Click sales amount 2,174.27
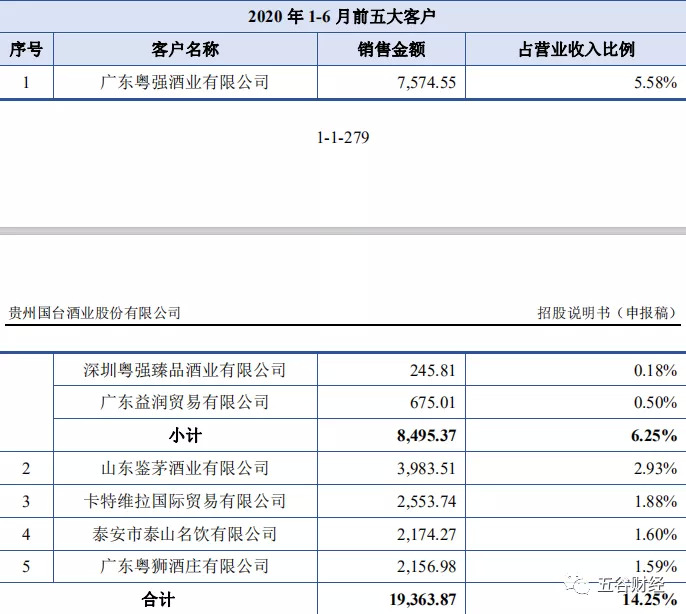686x614 pixels. [427, 534]
